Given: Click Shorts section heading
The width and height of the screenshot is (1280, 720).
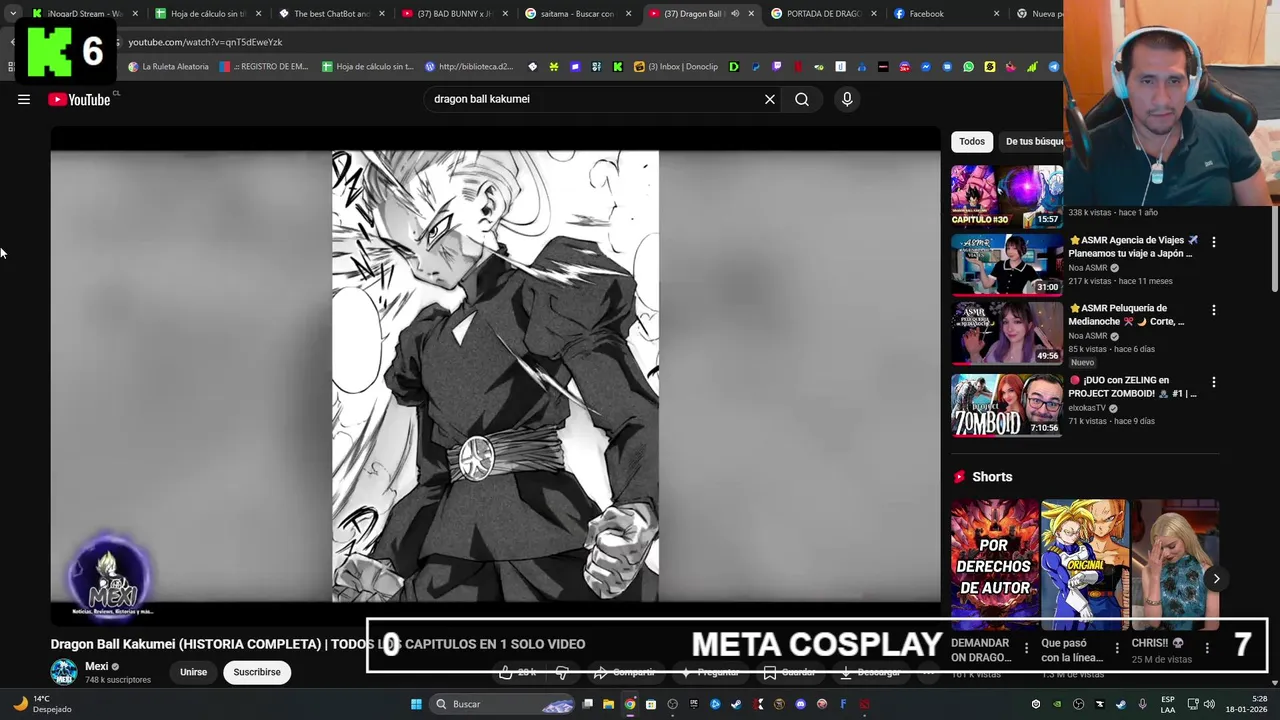Looking at the screenshot, I should point(992,477).
